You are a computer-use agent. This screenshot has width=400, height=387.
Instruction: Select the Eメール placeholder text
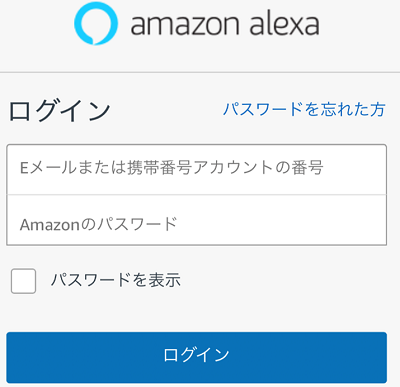tap(172, 167)
